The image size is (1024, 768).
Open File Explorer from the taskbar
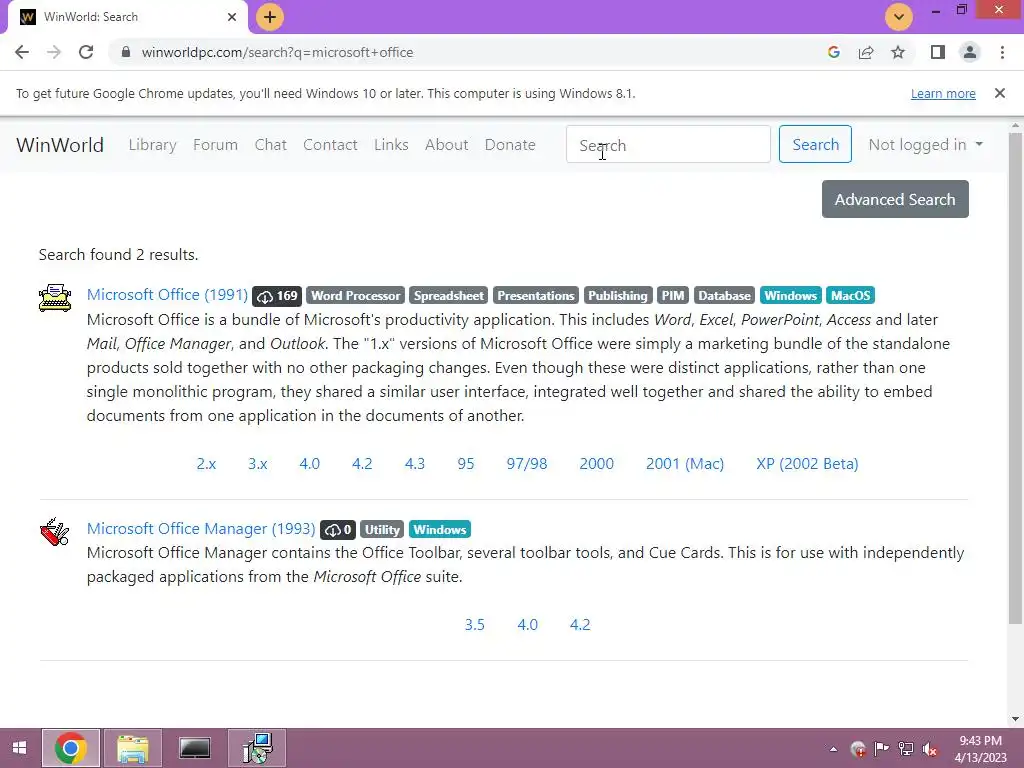[133, 748]
